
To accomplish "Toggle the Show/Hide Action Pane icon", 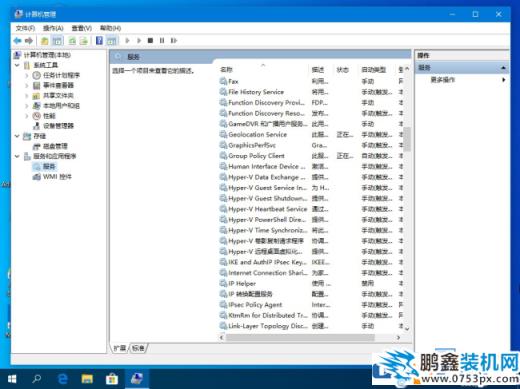I will (112, 41).
